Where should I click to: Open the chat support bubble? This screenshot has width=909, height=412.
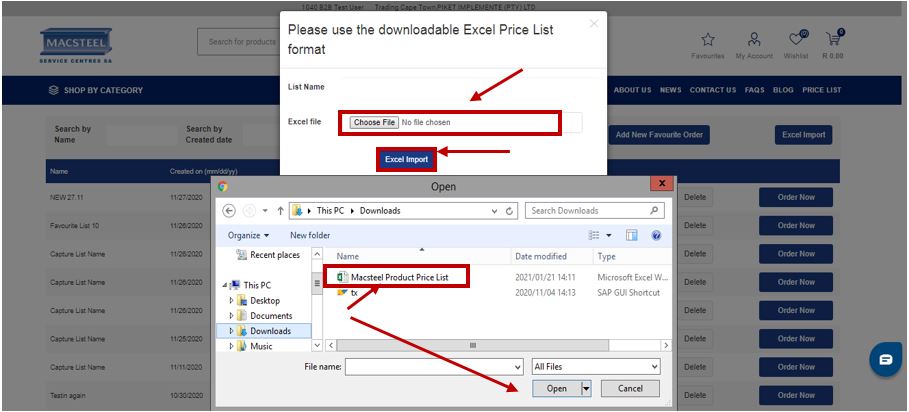coord(884,359)
